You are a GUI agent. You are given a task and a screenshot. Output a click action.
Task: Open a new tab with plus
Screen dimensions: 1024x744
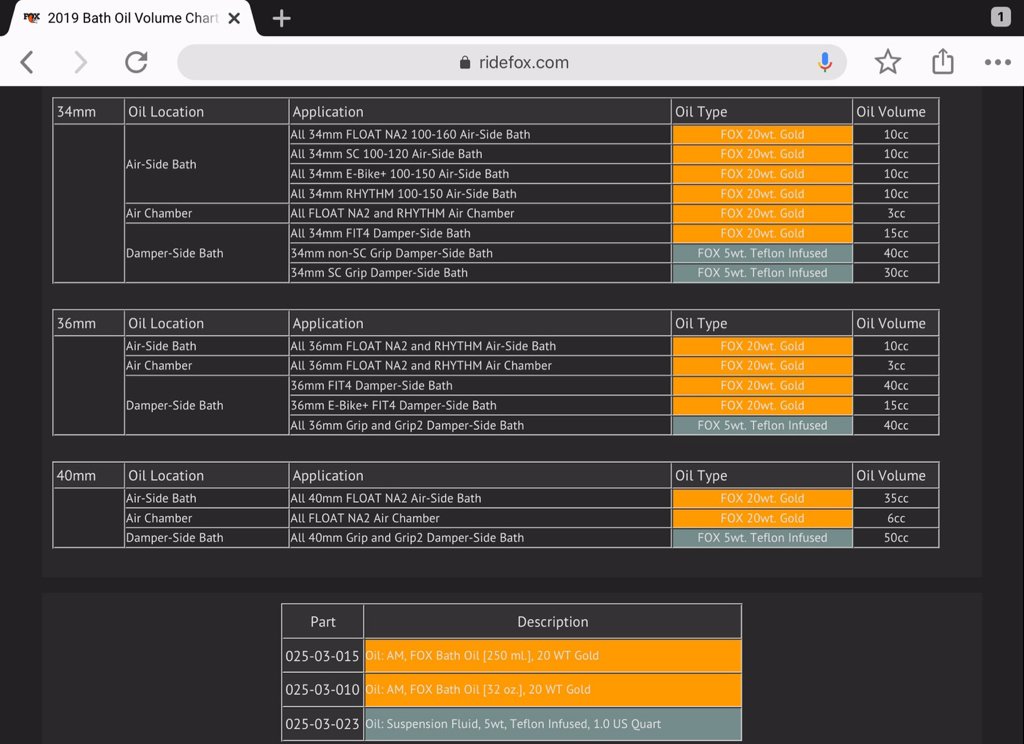click(x=281, y=18)
